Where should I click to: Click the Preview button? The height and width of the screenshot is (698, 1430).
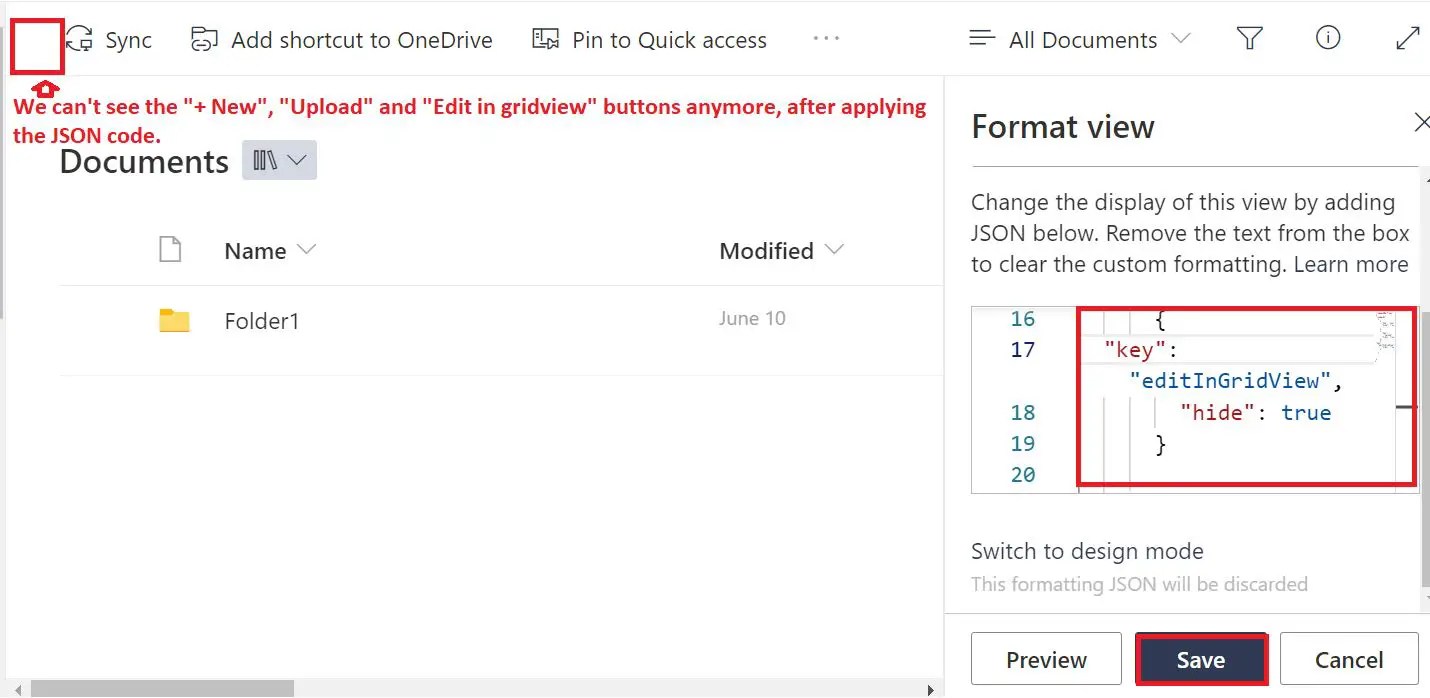[1046, 659]
